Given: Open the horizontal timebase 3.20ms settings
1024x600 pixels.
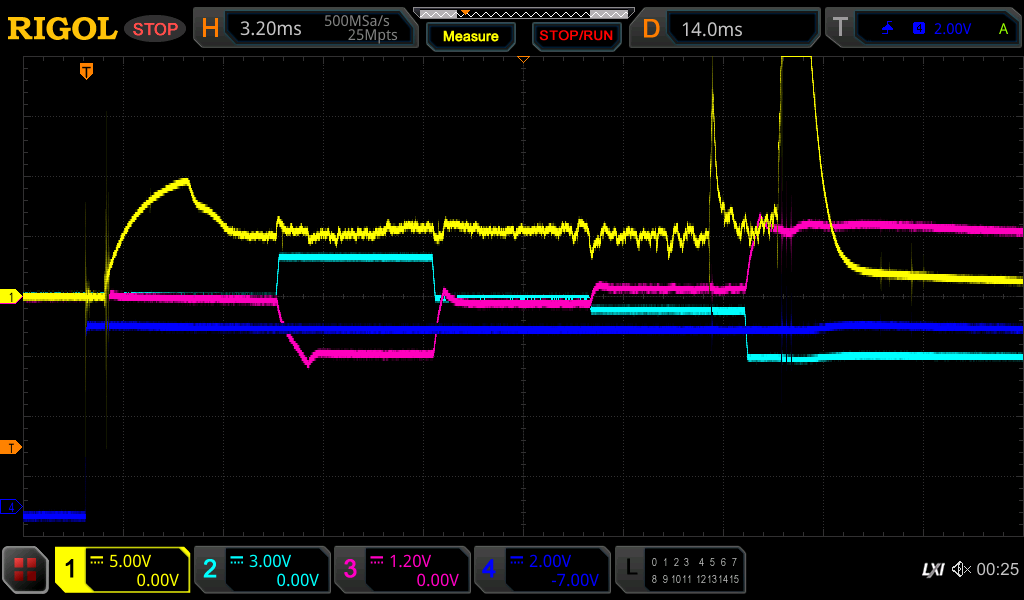Looking at the screenshot, I should click(305, 29).
